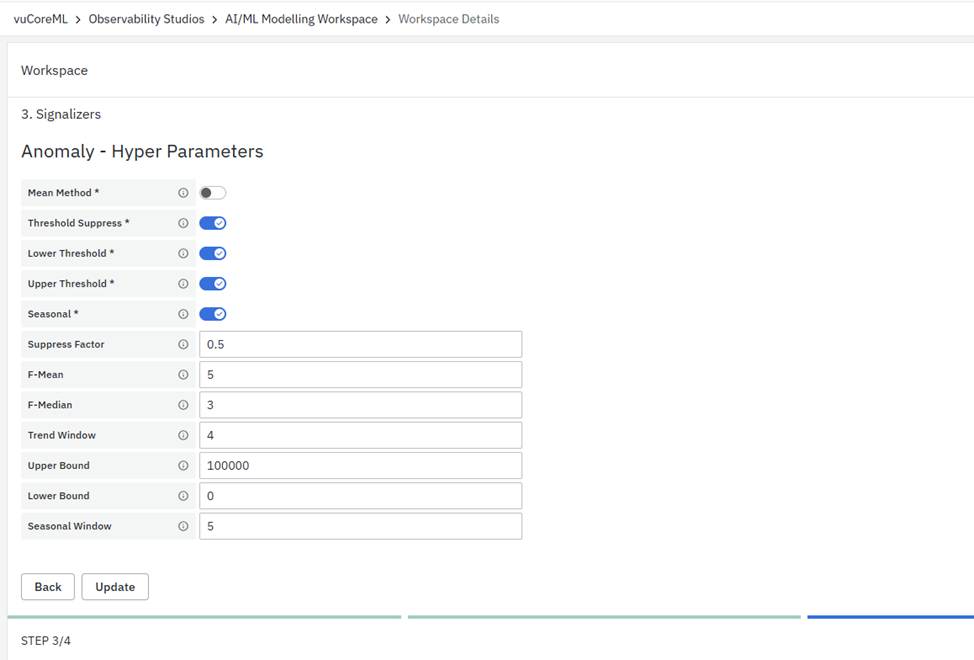Viewport: 974px width, 660px height.
Task: Navigate to AI/ML Modelling Workspace breadcrumb
Action: 301,19
